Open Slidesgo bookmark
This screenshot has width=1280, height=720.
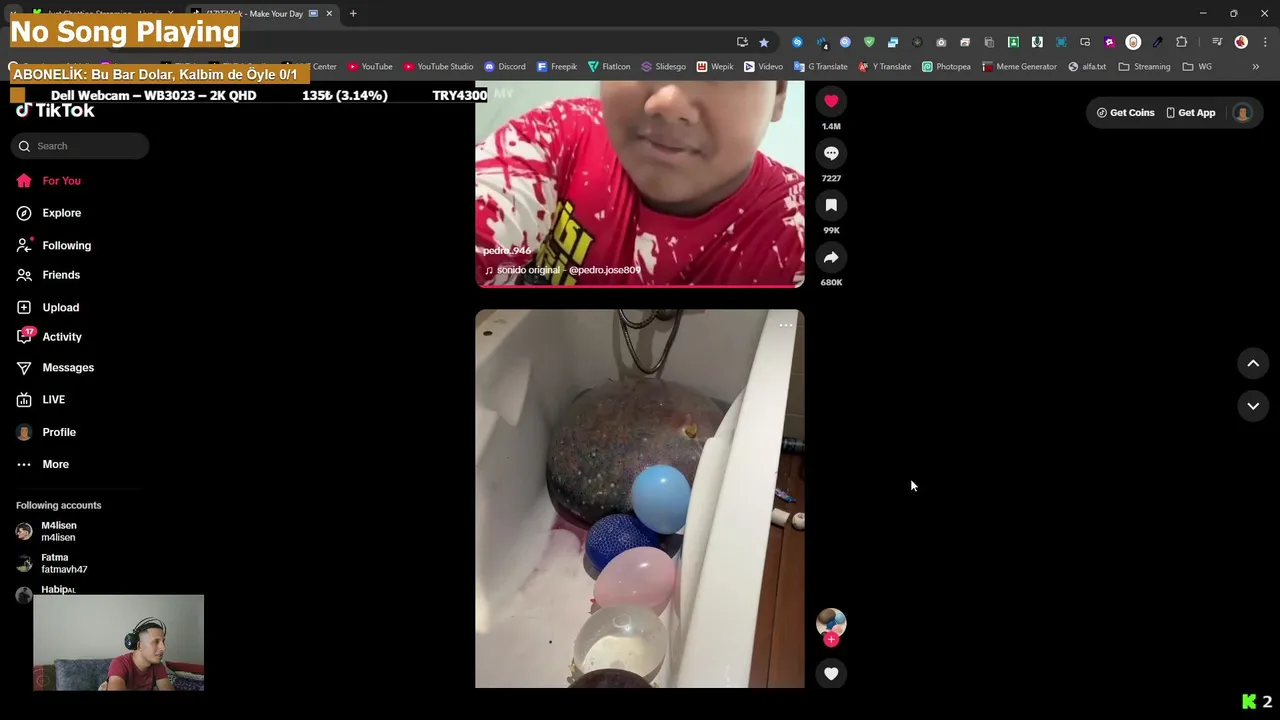click(664, 67)
